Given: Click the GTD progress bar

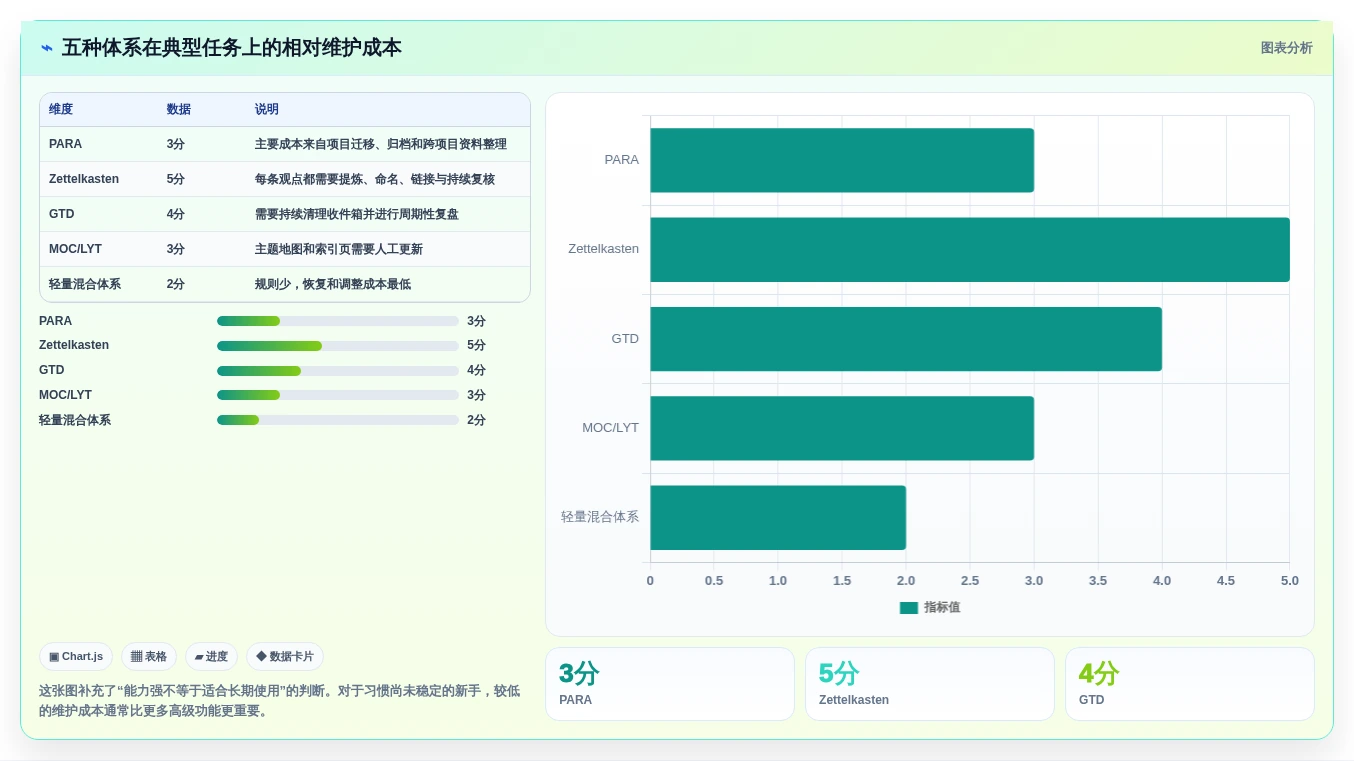Looking at the screenshot, I should coord(338,371).
